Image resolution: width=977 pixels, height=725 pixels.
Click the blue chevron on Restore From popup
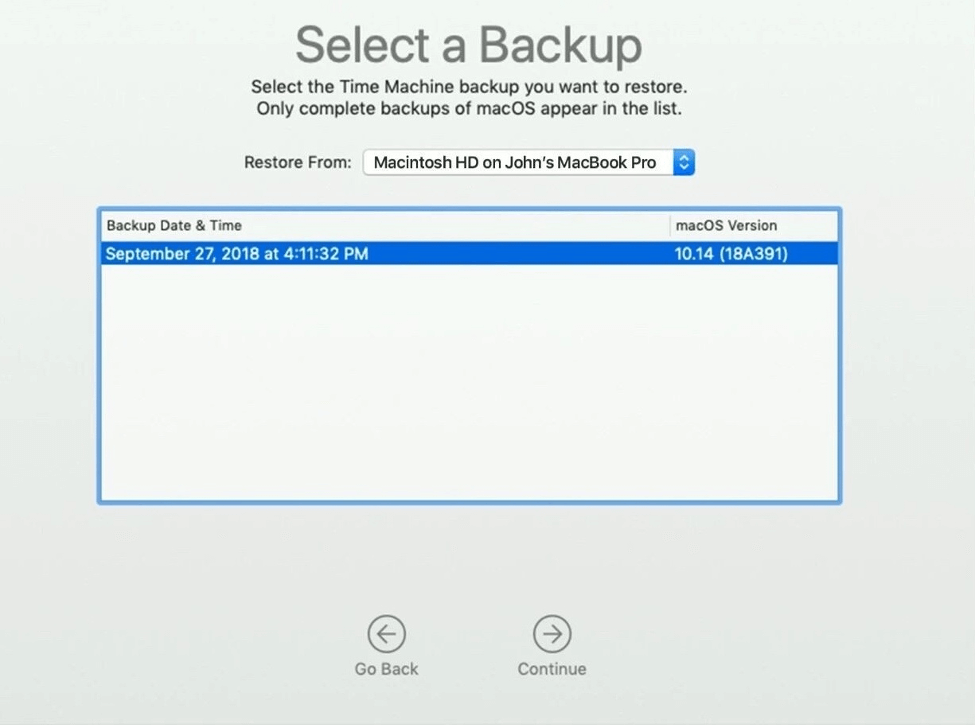(684, 162)
